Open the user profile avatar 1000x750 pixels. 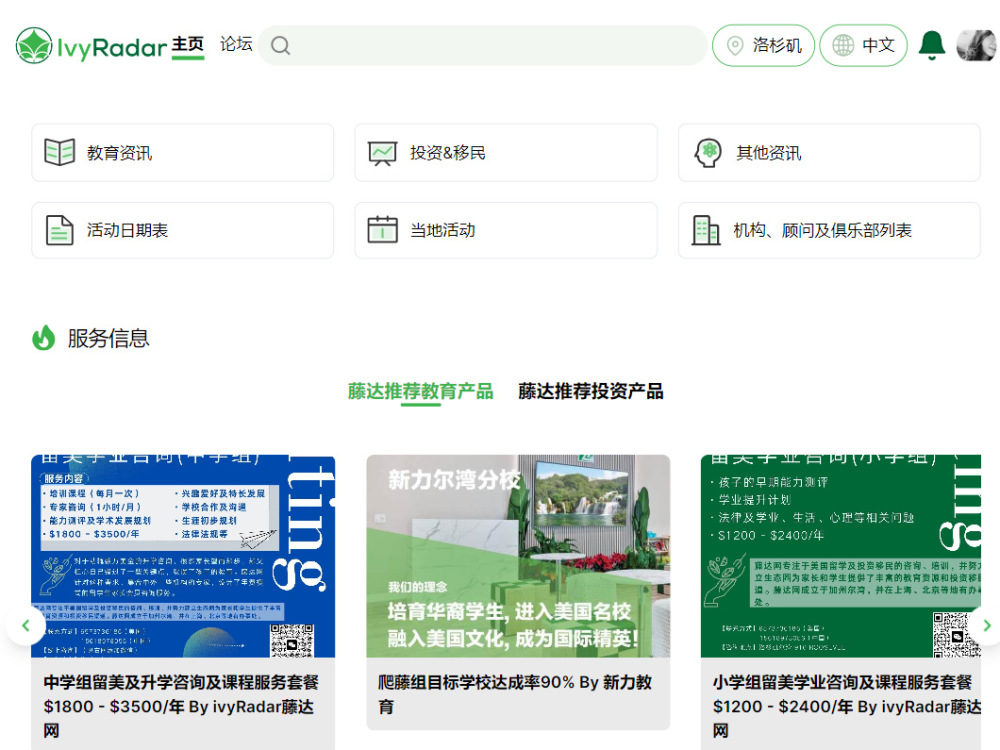pyautogui.click(x=976, y=45)
